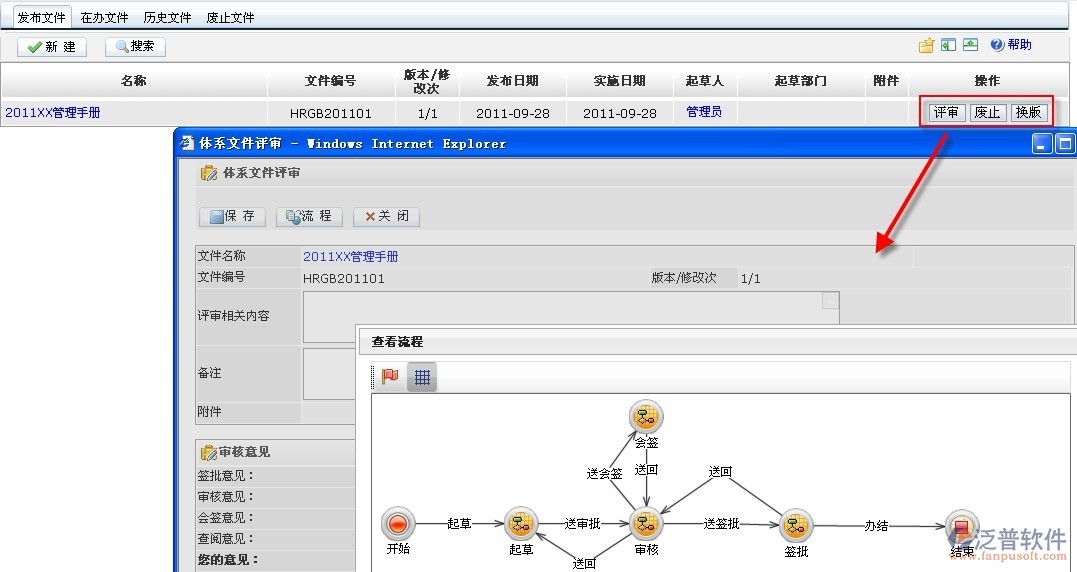The height and width of the screenshot is (572, 1077).
Task: Select the 结束 end node
Action: point(962,526)
